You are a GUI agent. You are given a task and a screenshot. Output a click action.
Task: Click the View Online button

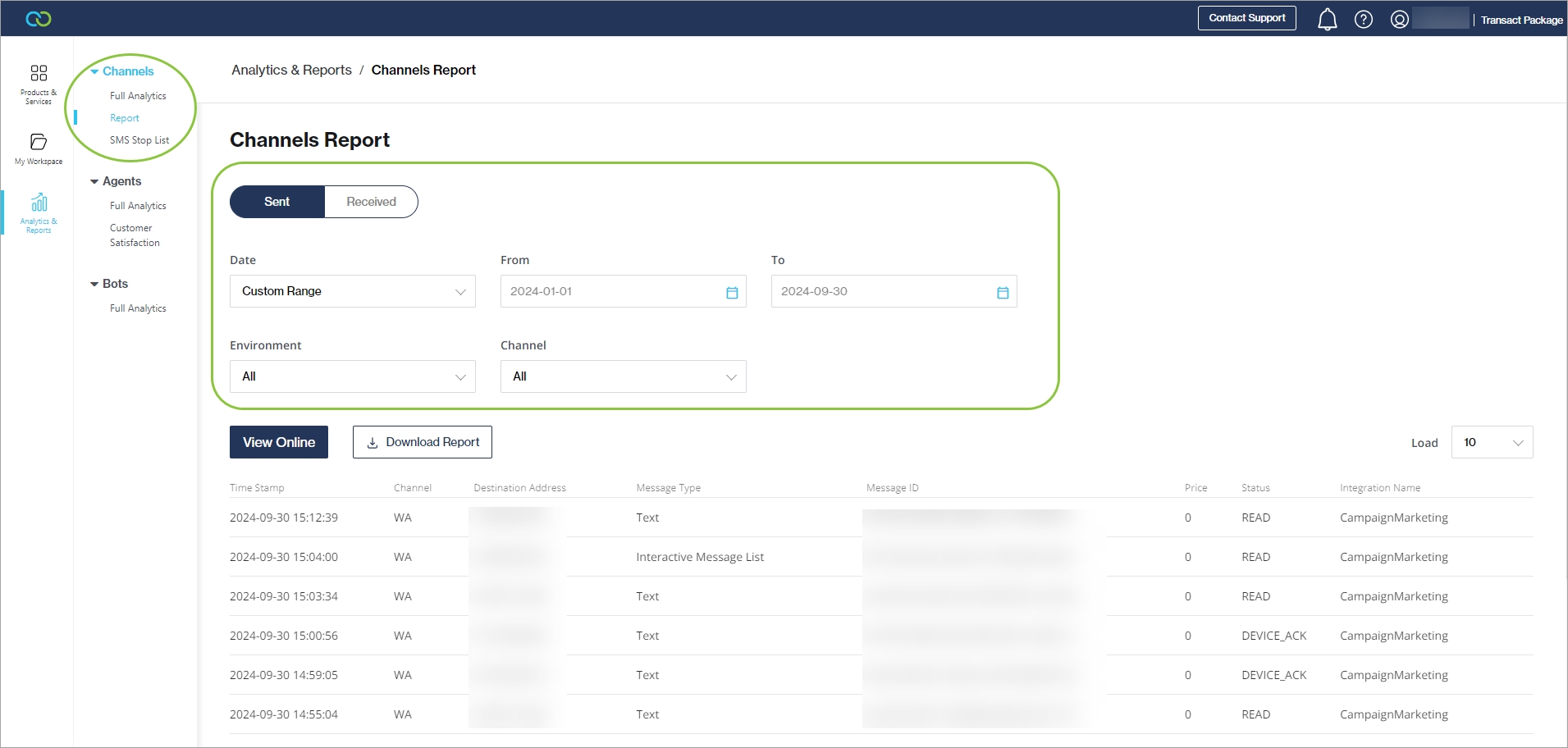[279, 442]
